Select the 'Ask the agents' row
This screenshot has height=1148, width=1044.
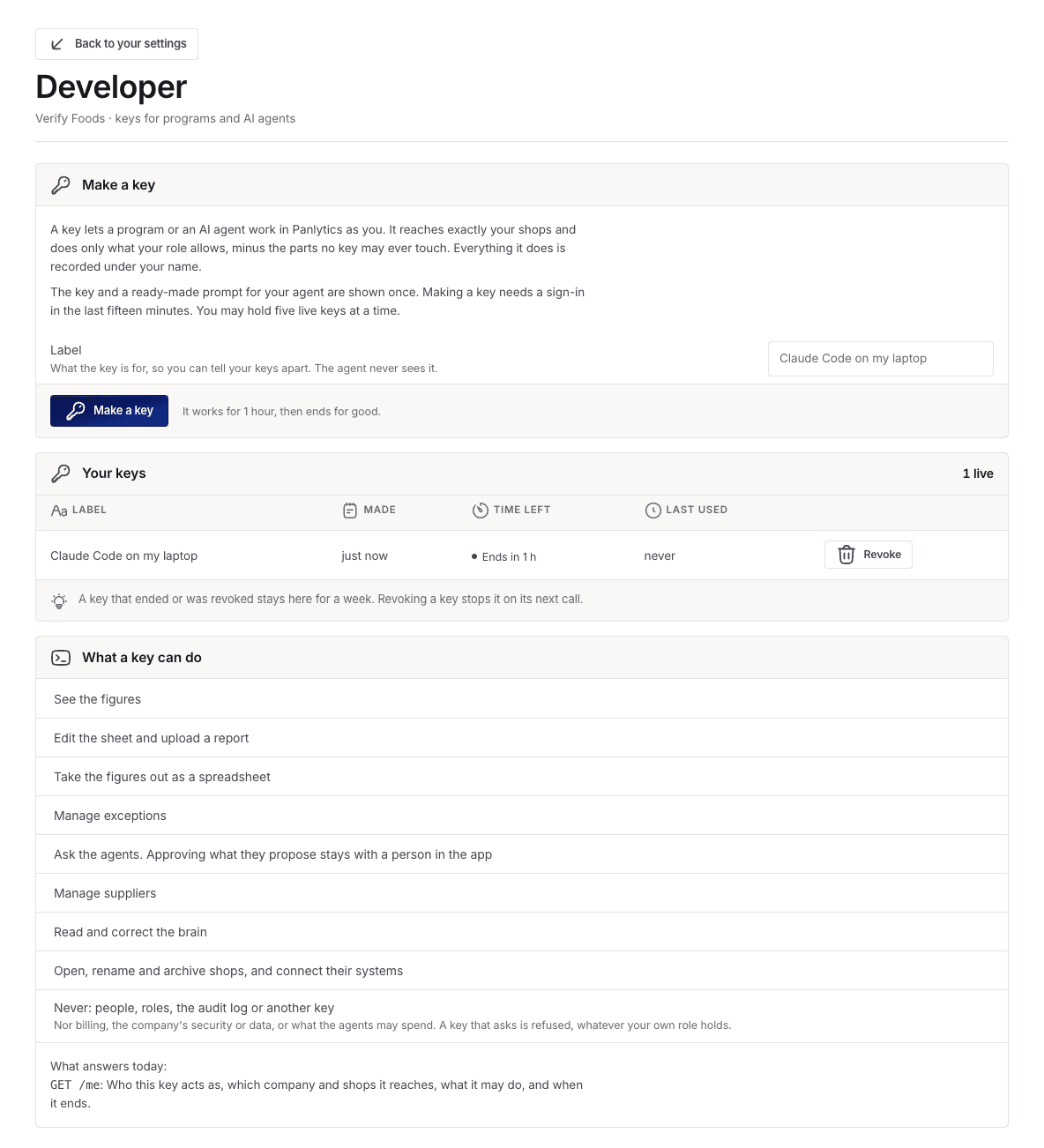point(522,854)
